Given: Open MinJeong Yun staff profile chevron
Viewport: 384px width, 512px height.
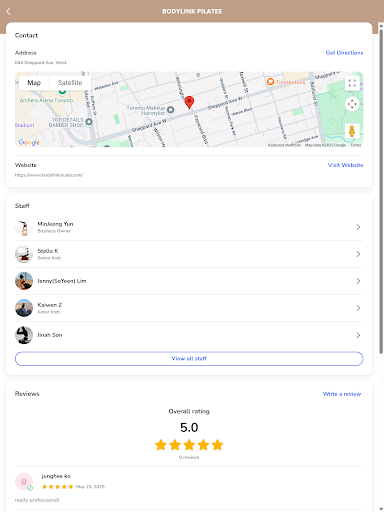Looking at the screenshot, I should [x=358, y=227].
